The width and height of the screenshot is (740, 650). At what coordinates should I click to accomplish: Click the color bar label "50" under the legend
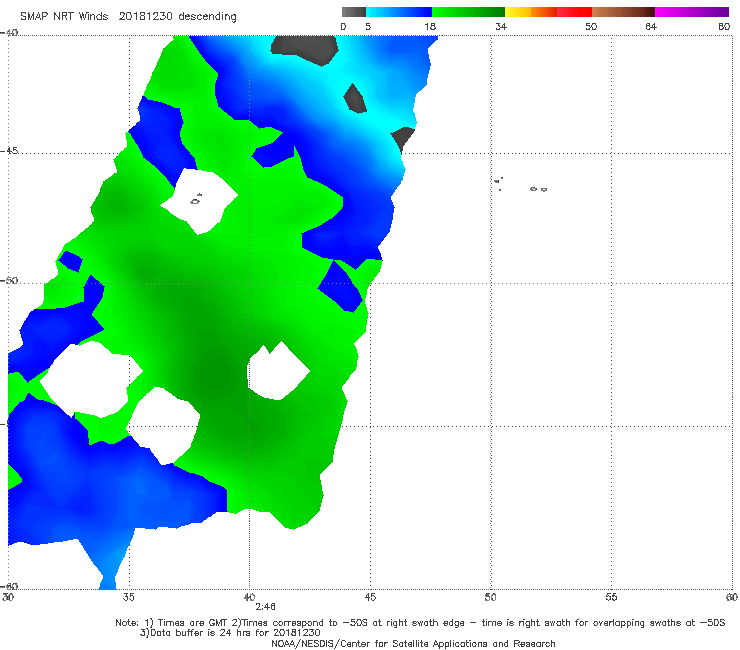coord(591,26)
